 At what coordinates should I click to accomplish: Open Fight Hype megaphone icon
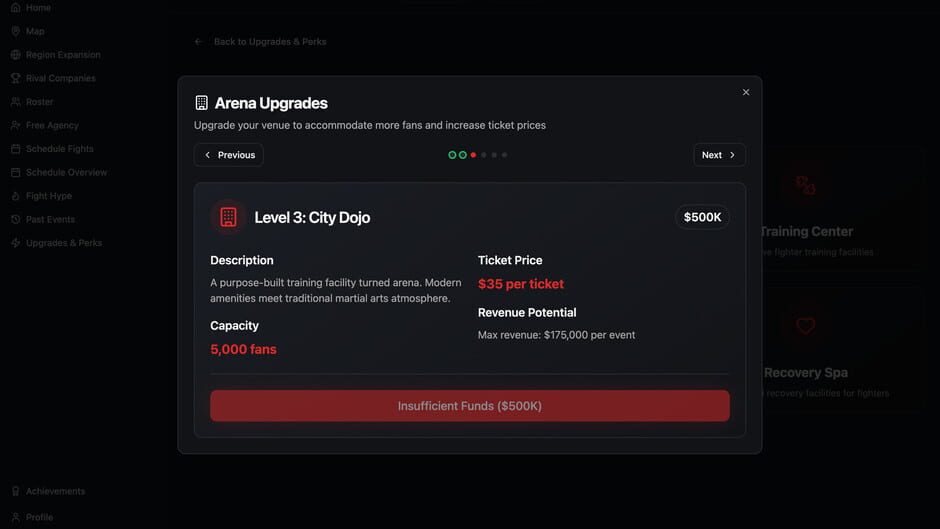[15, 196]
